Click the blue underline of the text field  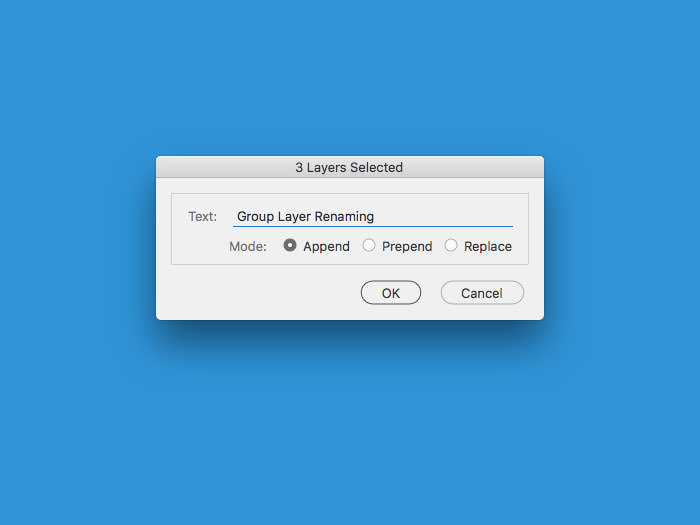point(373,226)
